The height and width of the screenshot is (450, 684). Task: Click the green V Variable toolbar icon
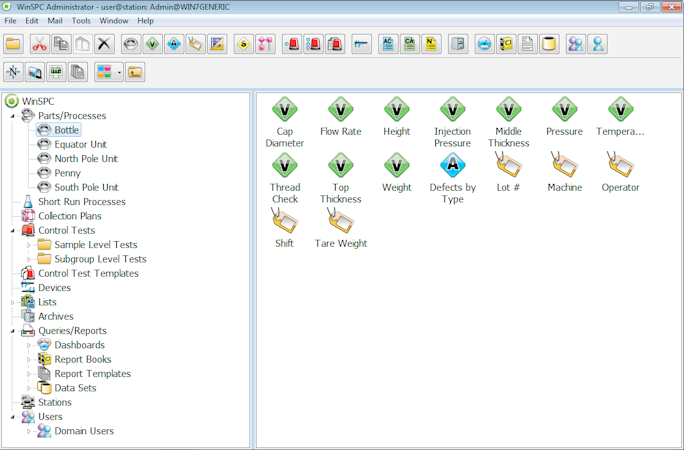pos(152,44)
